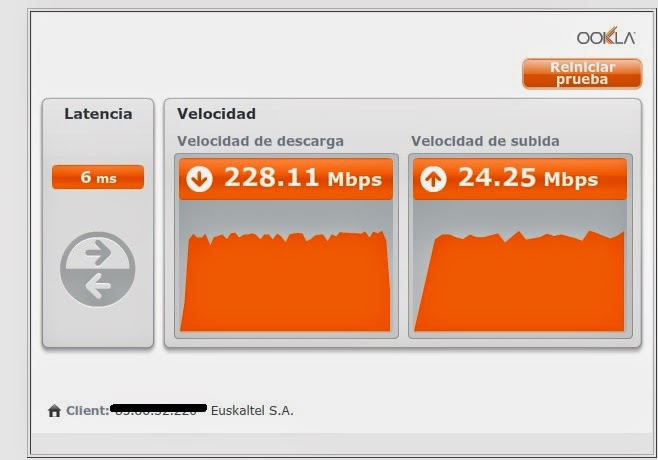
Task: Click the Euskaltel S.A. provider text
Action: tap(252, 410)
